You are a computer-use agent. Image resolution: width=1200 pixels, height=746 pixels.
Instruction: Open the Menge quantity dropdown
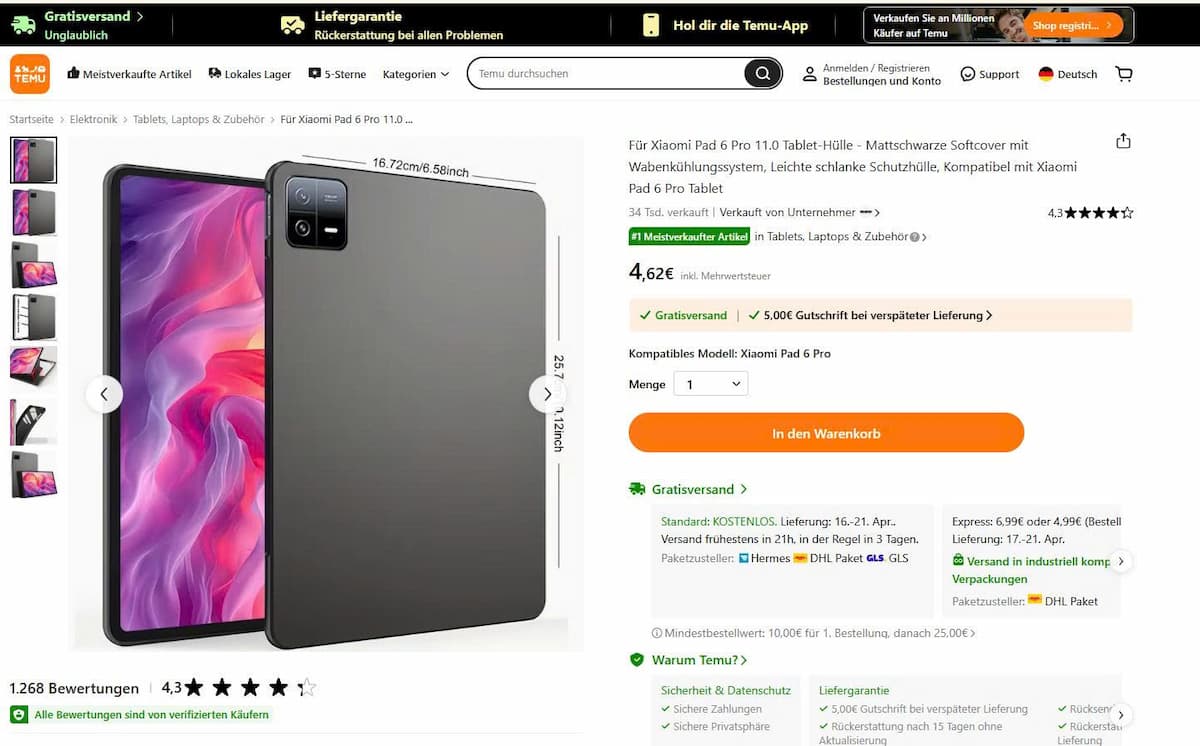click(x=710, y=384)
